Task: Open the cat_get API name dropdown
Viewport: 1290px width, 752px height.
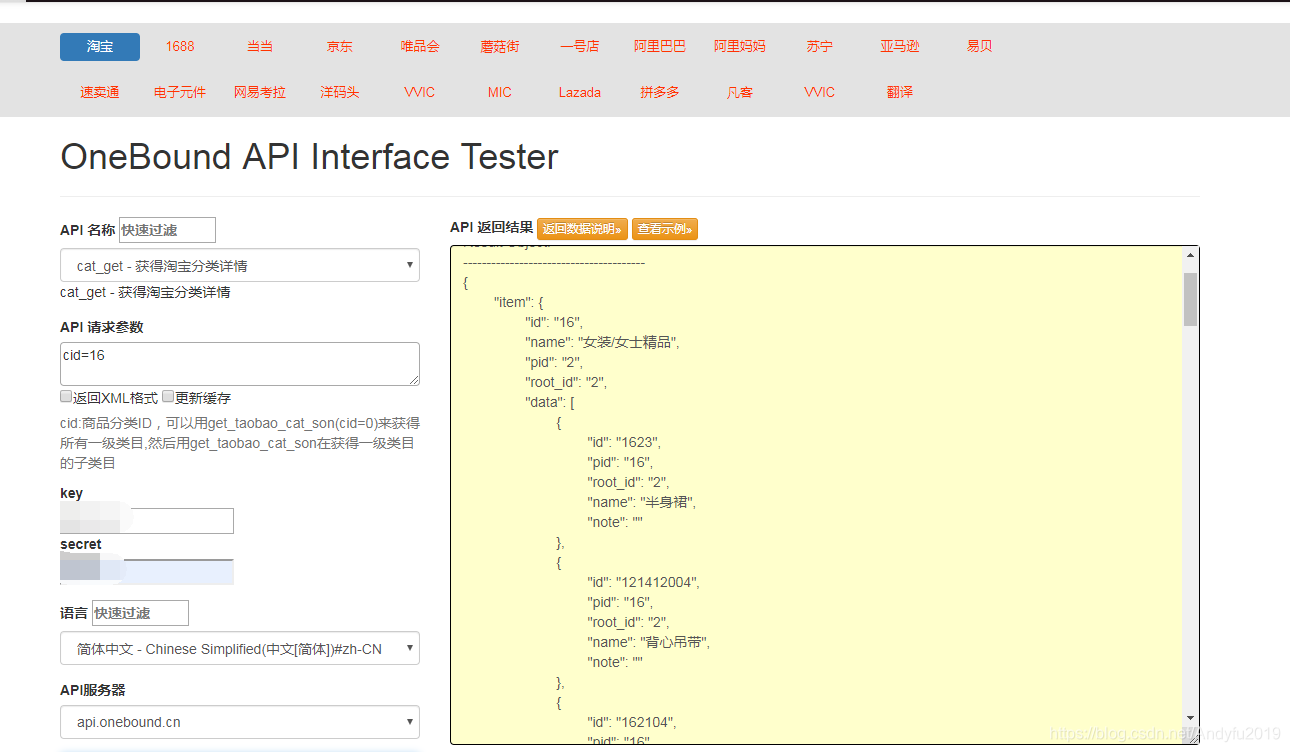Action: [x=240, y=266]
